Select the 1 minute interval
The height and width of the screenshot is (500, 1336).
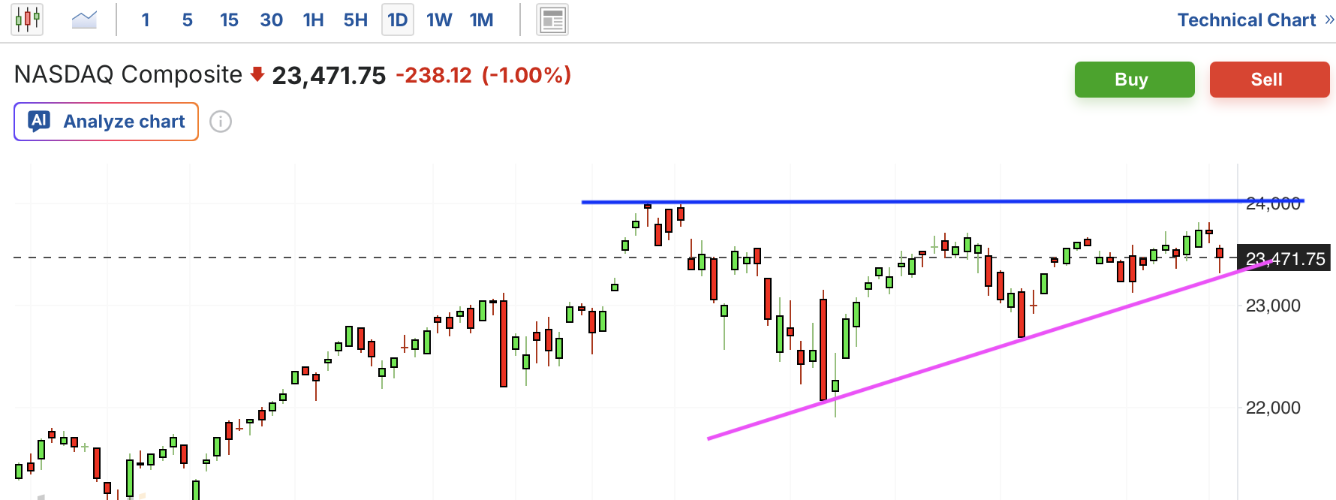(x=145, y=19)
